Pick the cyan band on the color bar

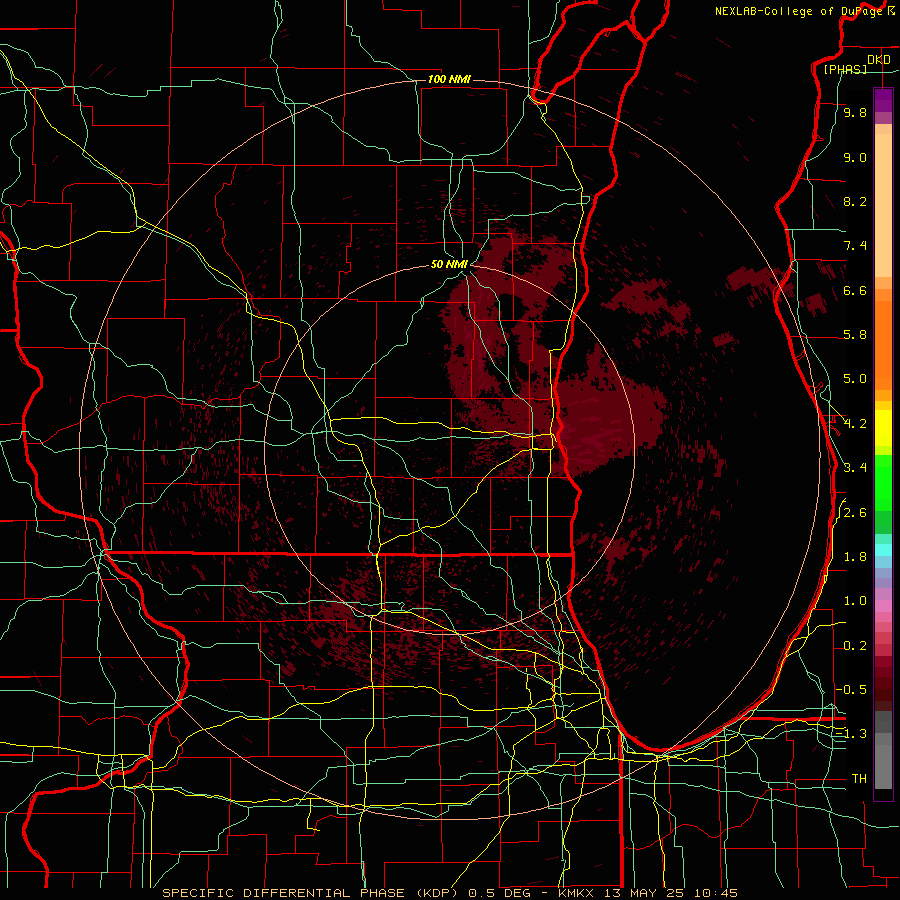click(x=883, y=550)
